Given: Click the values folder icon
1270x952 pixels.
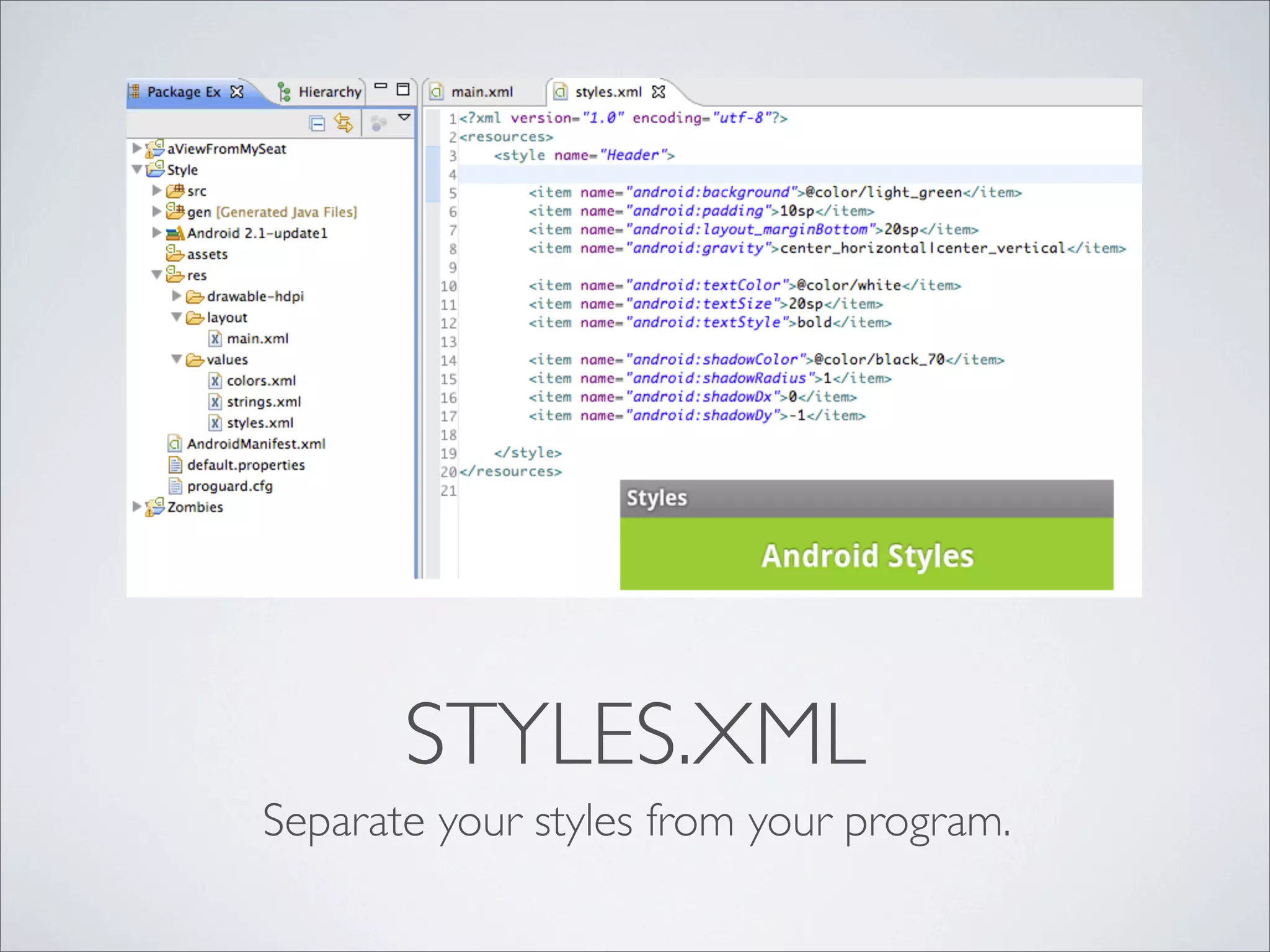Looking at the screenshot, I should coord(195,359).
